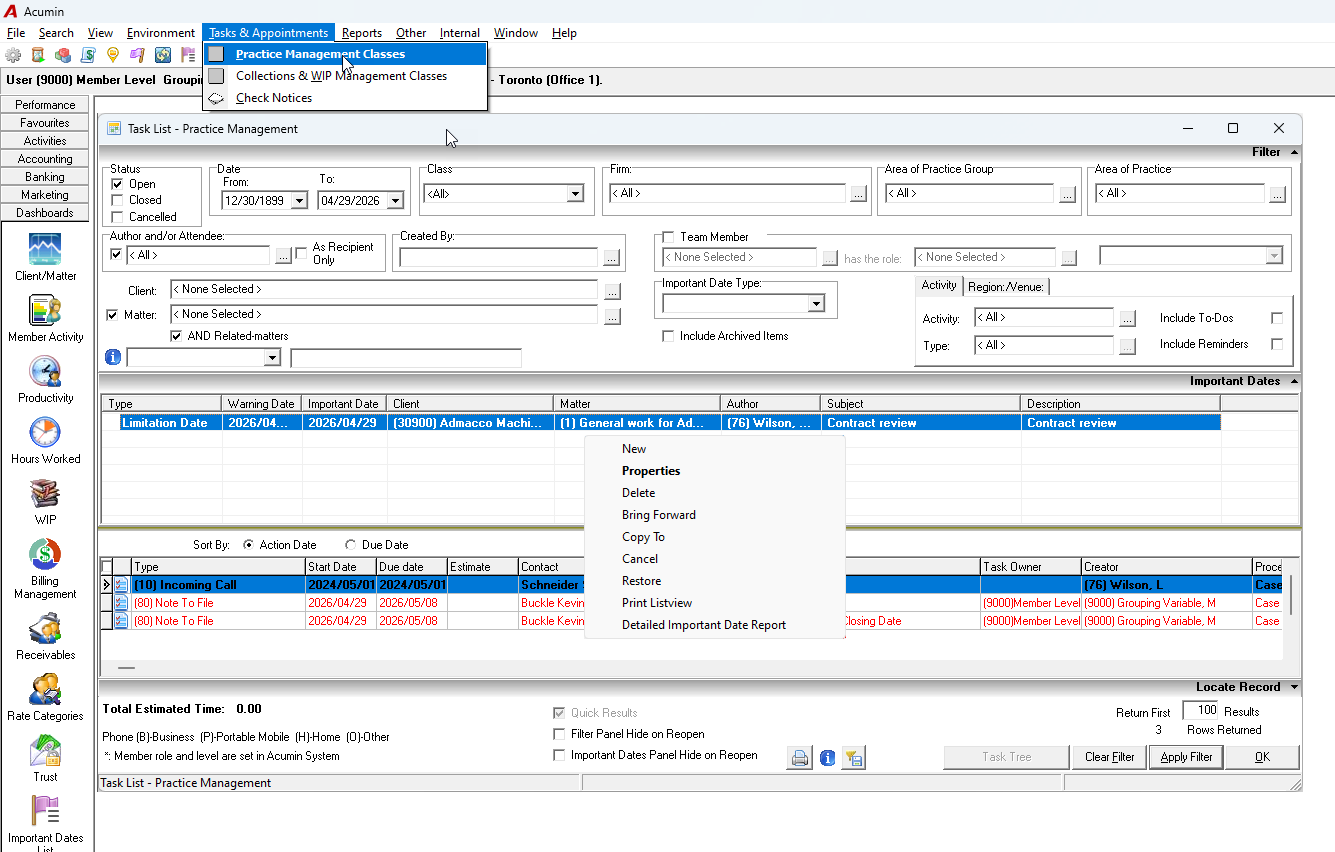
Task: Select Practice Management Classes menu item
Action: coord(345,54)
